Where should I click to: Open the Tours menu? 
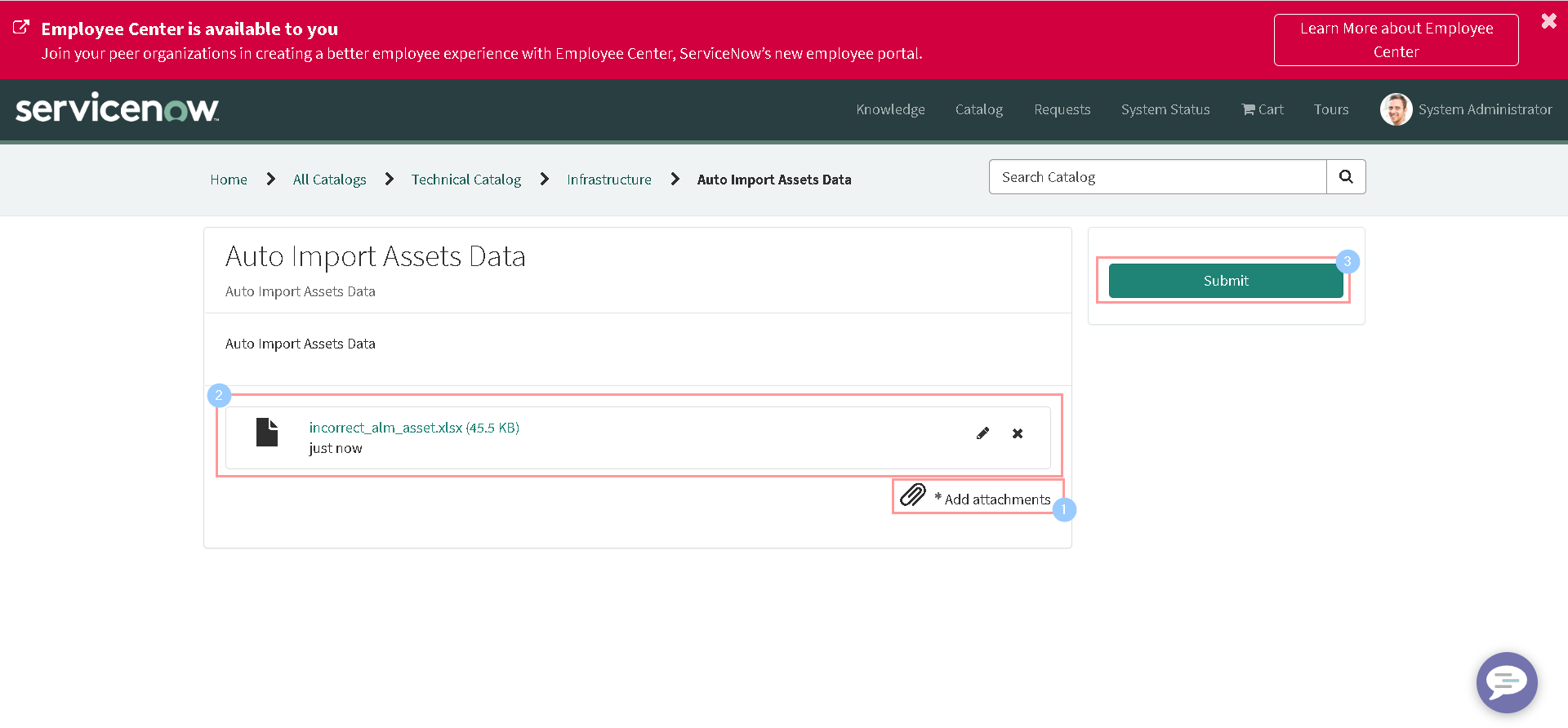[1331, 109]
